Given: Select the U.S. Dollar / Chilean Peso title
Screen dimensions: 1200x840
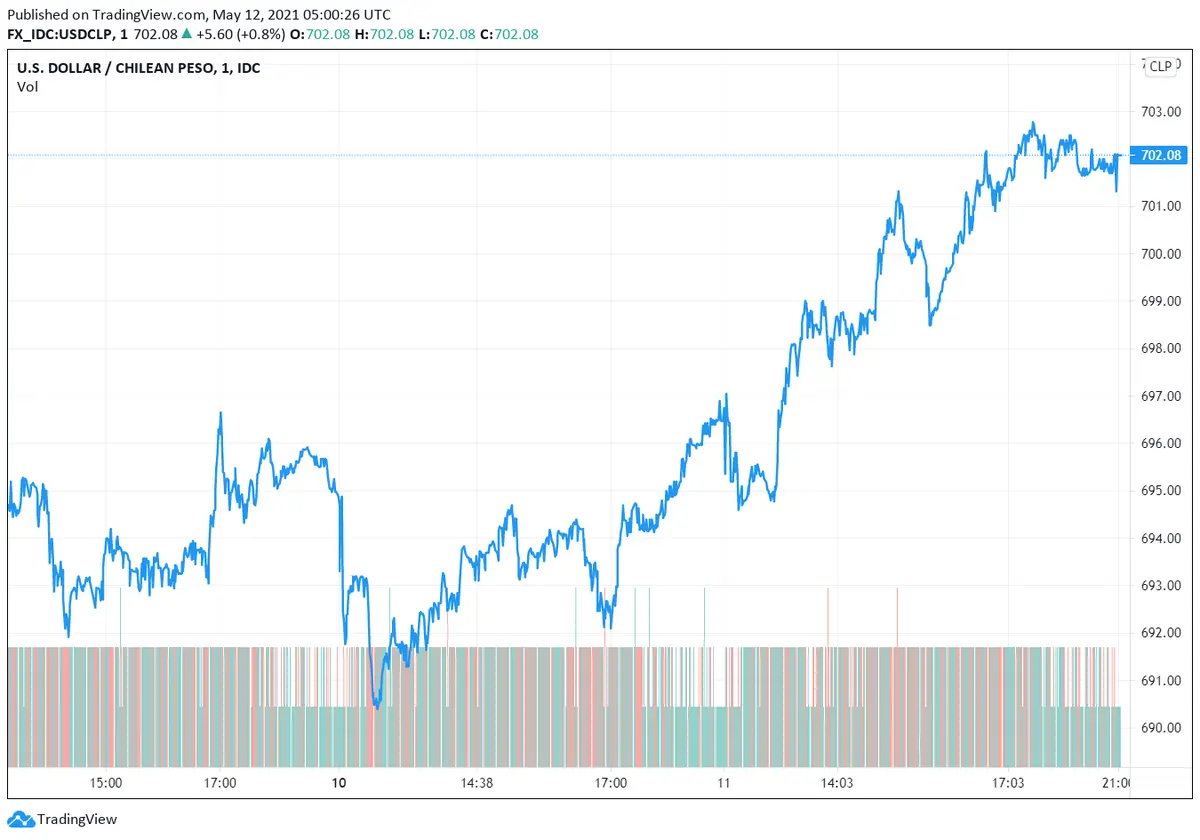Looking at the screenshot, I should click(138, 68).
